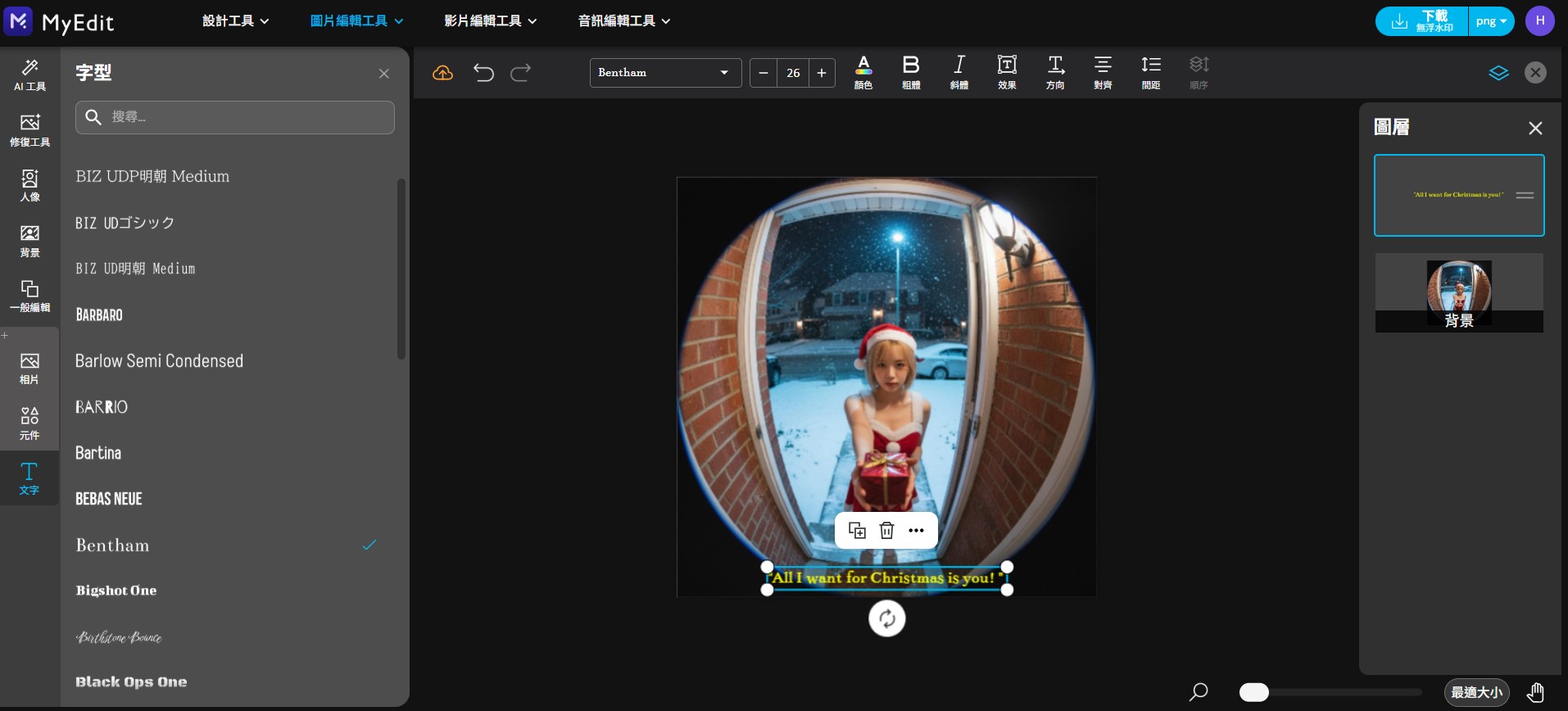
Task: Decrease the font size with minus
Action: [x=764, y=73]
